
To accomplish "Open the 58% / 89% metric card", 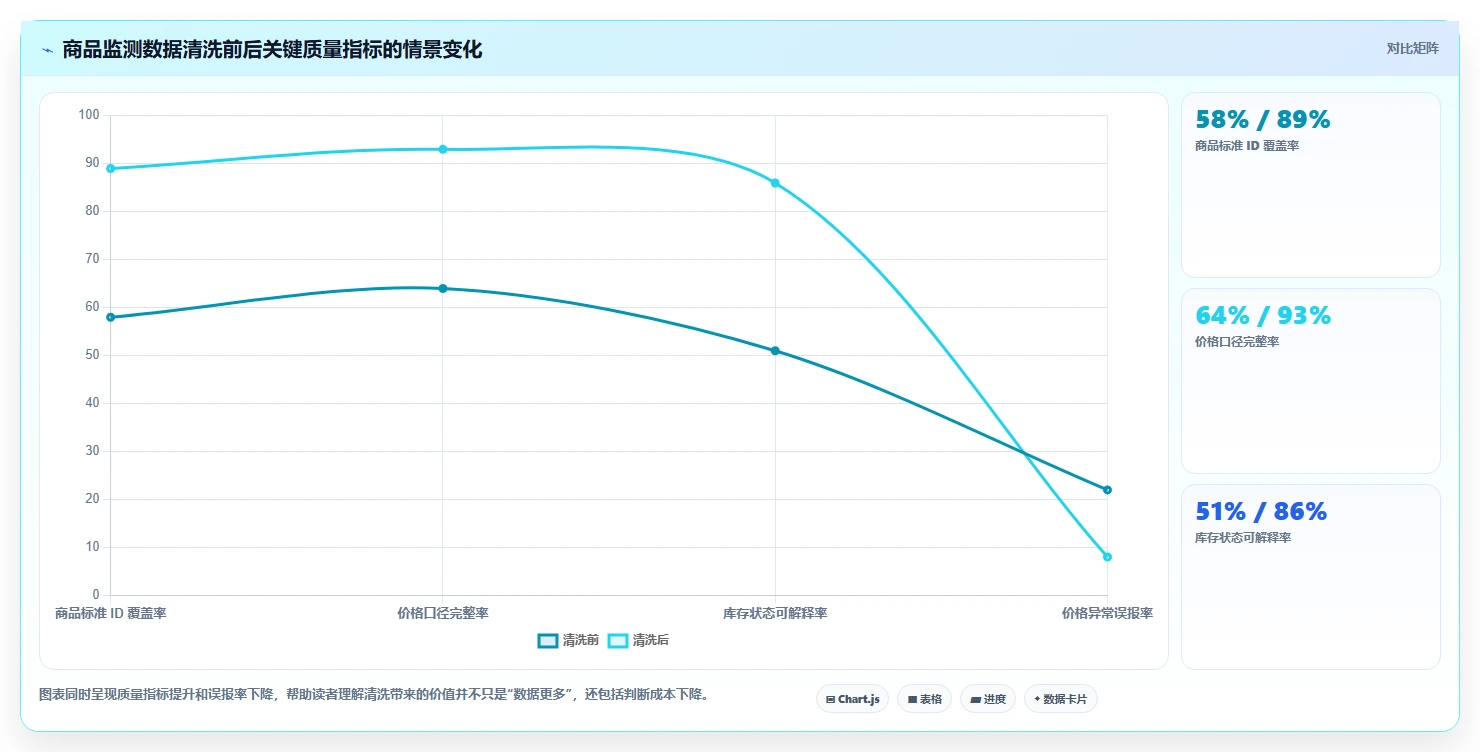I will [x=1310, y=185].
